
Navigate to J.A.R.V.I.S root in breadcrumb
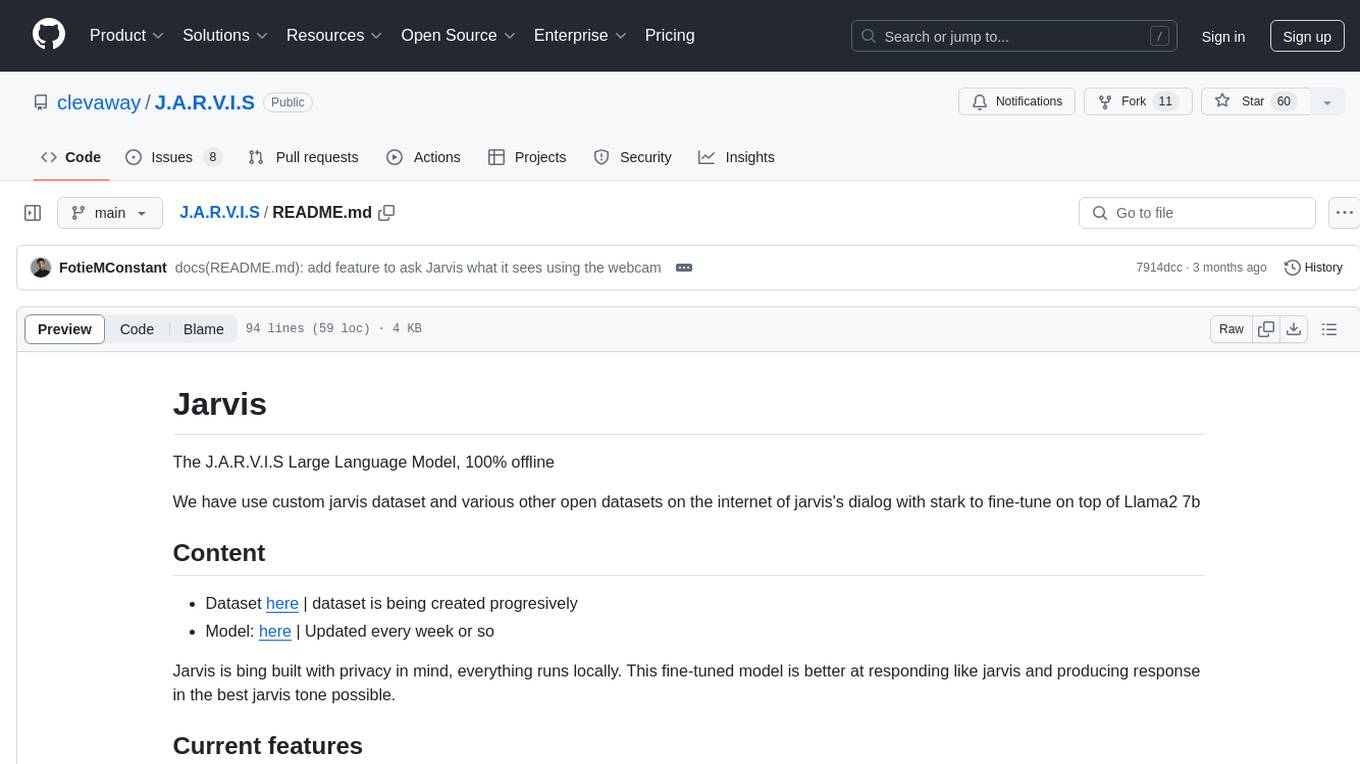point(219,212)
